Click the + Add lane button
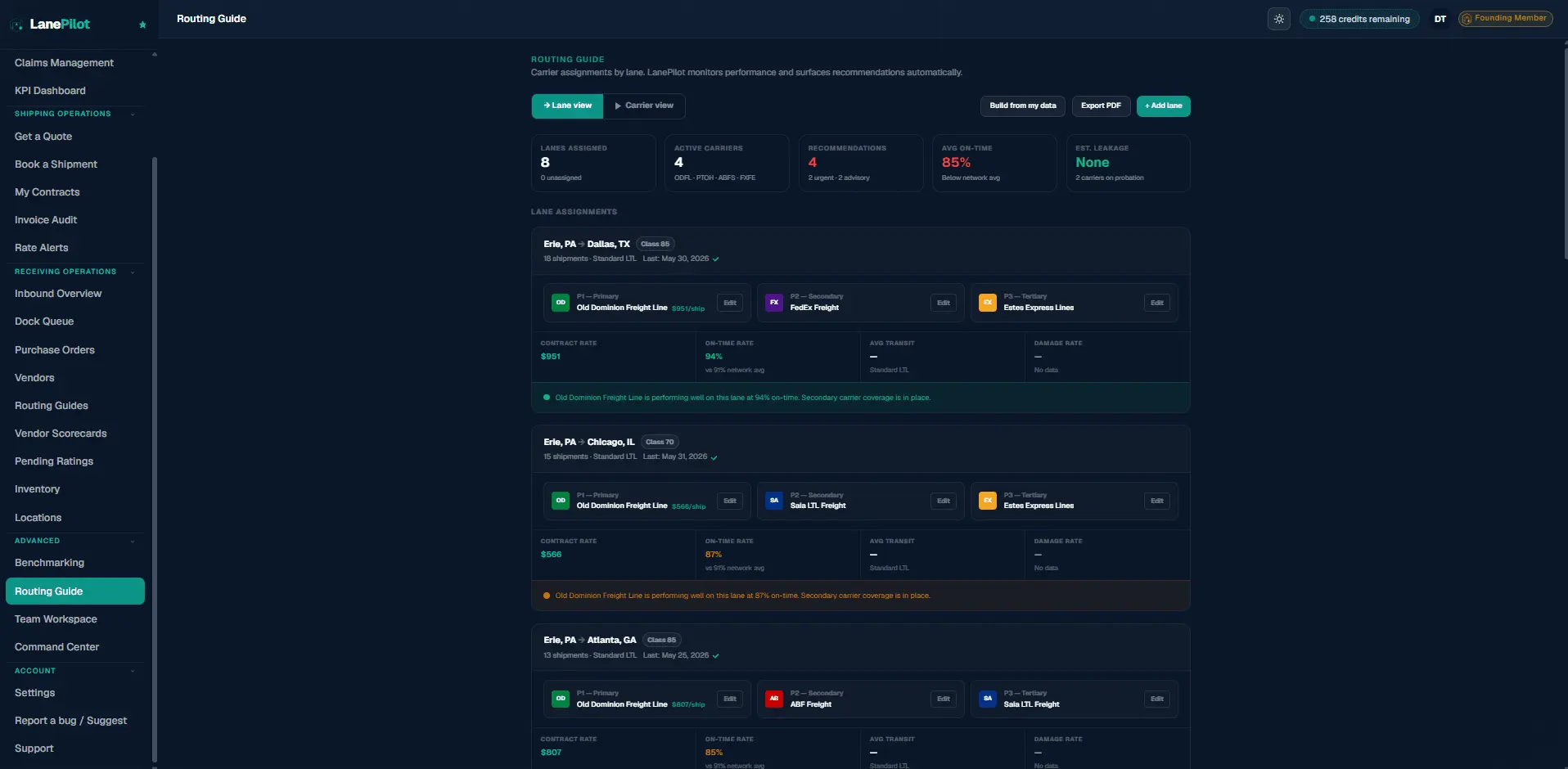Image resolution: width=1568 pixels, height=769 pixels. [x=1163, y=106]
